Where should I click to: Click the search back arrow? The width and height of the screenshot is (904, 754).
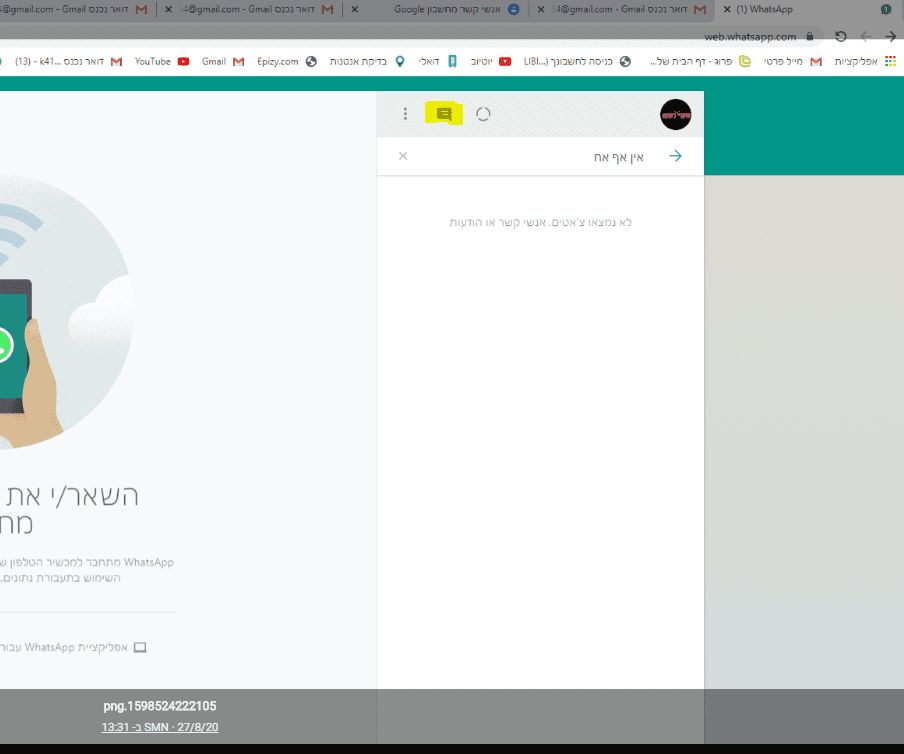(675, 156)
